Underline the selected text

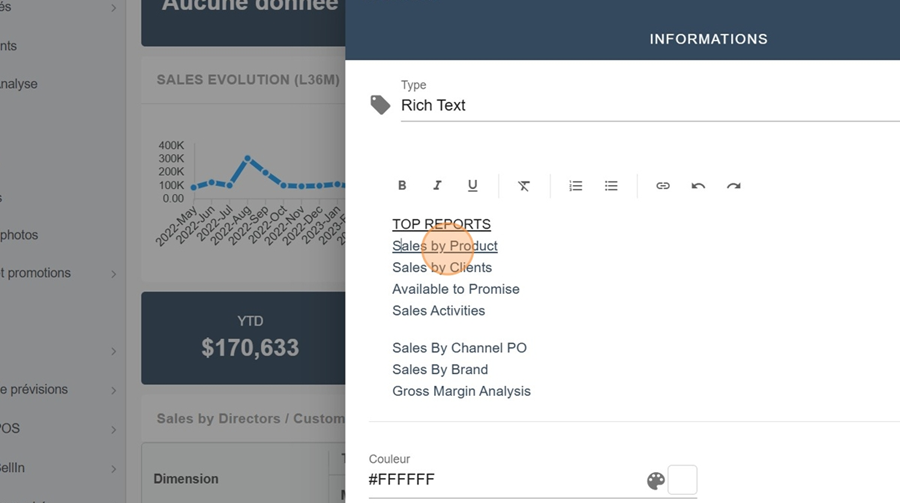pos(473,186)
